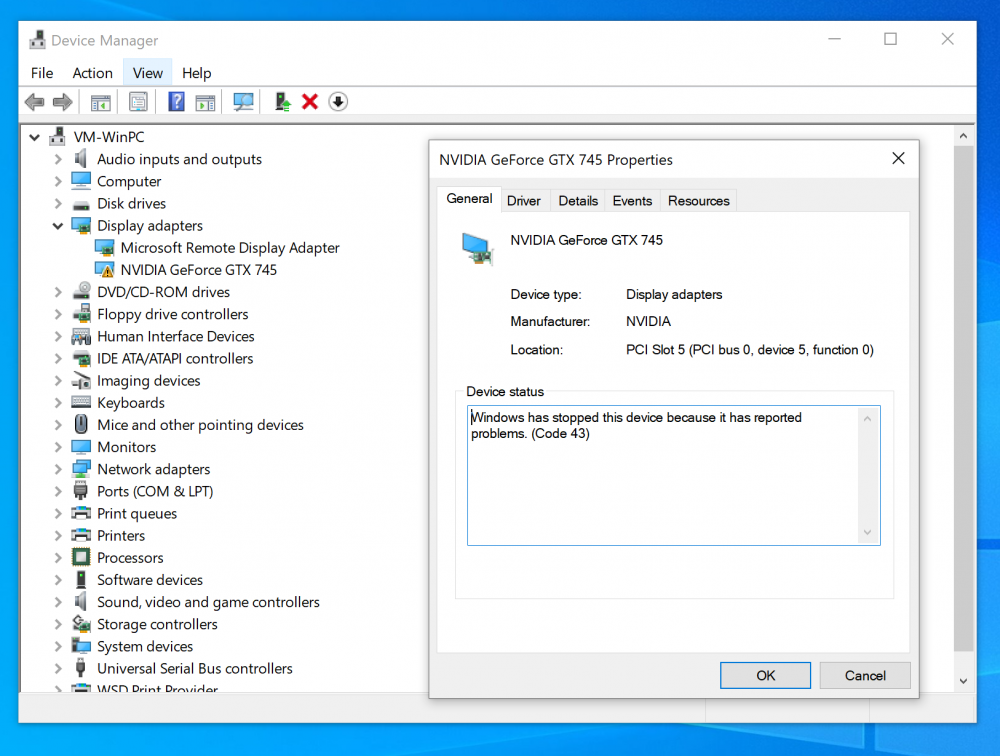1000x756 pixels.
Task: Click the Universal Serial Bus controllers icon
Action: [81, 668]
